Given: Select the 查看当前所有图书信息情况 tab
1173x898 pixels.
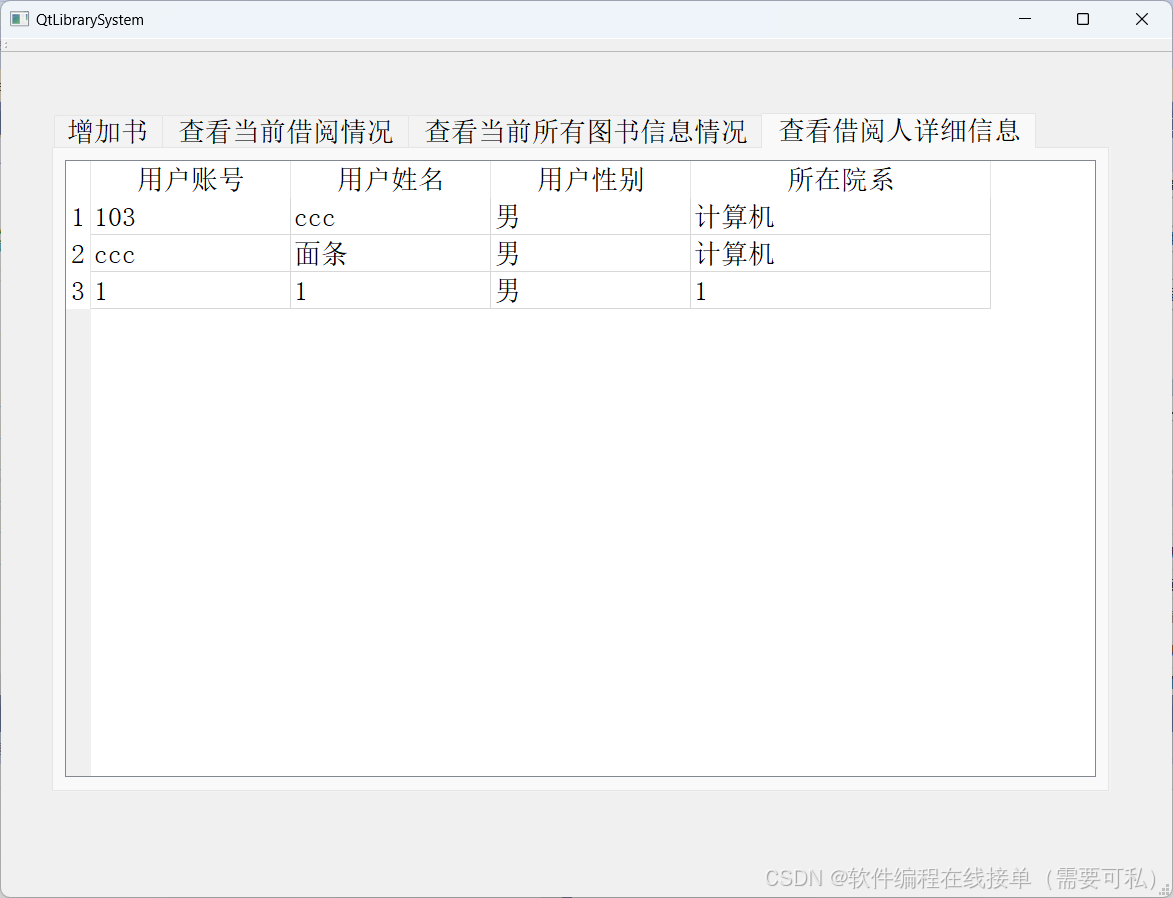Looking at the screenshot, I should (585, 131).
